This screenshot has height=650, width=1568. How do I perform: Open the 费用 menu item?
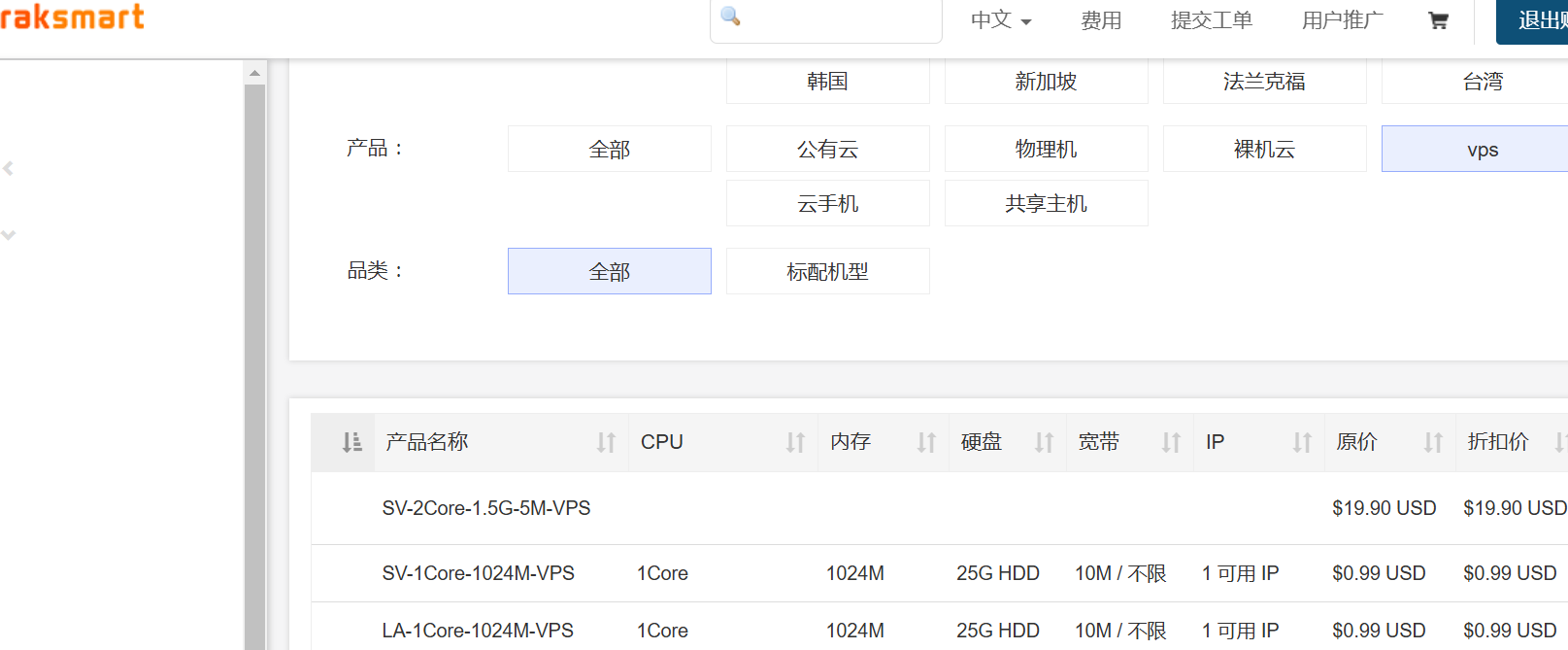pos(1101,20)
